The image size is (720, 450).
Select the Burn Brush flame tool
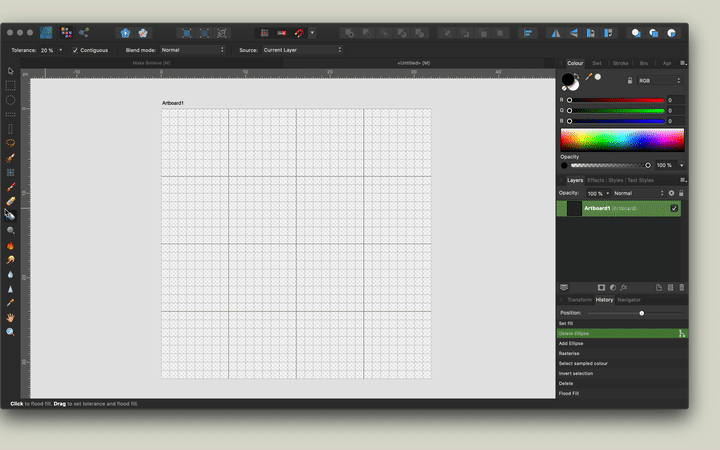[10, 246]
